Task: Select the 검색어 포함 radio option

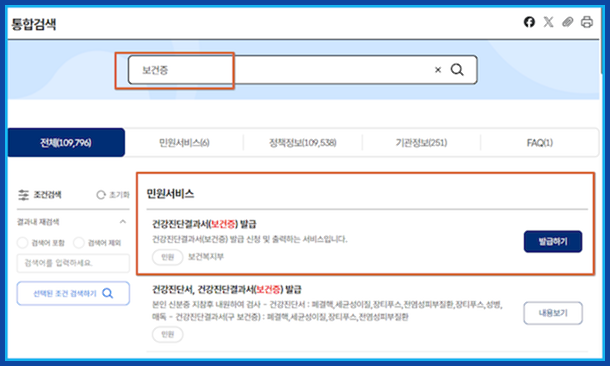Action: [23, 243]
